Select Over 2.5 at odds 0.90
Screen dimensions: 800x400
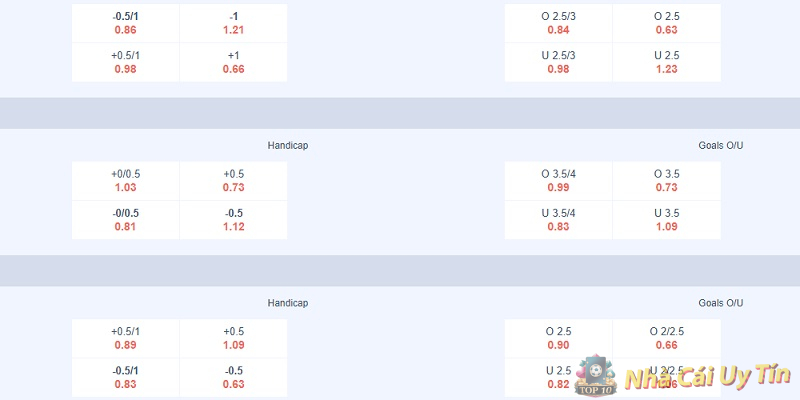(558, 338)
